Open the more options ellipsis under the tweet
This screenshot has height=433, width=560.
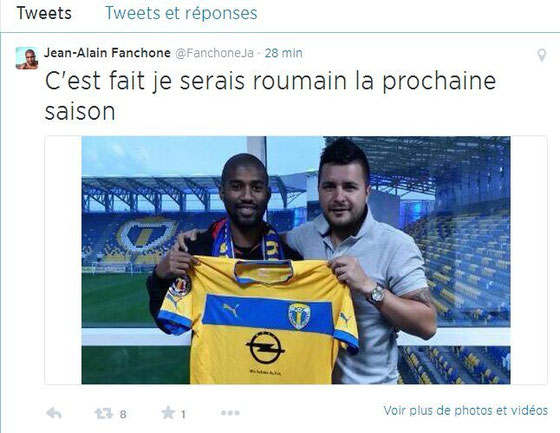pyautogui.click(x=230, y=413)
